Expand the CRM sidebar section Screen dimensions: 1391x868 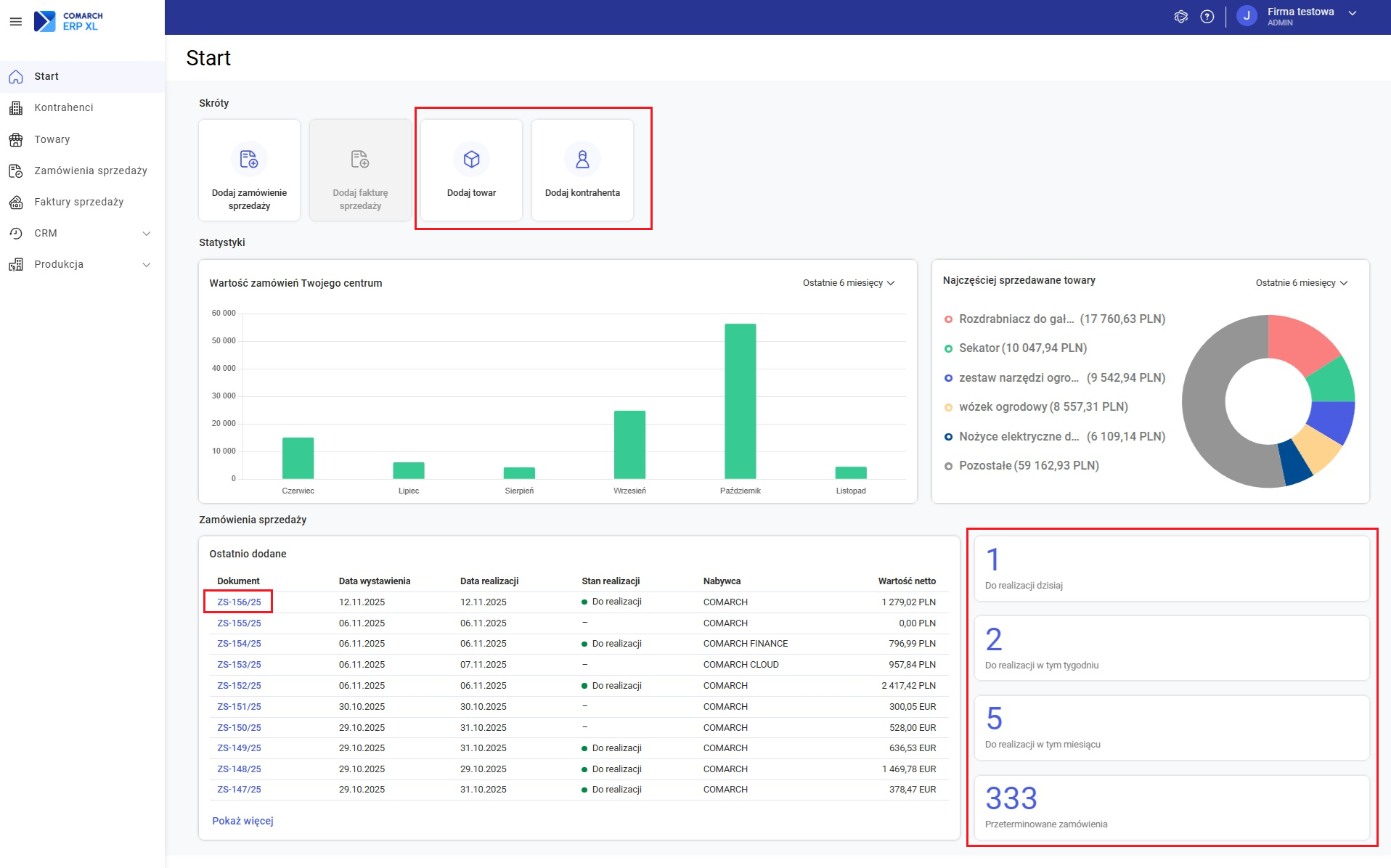(x=146, y=233)
